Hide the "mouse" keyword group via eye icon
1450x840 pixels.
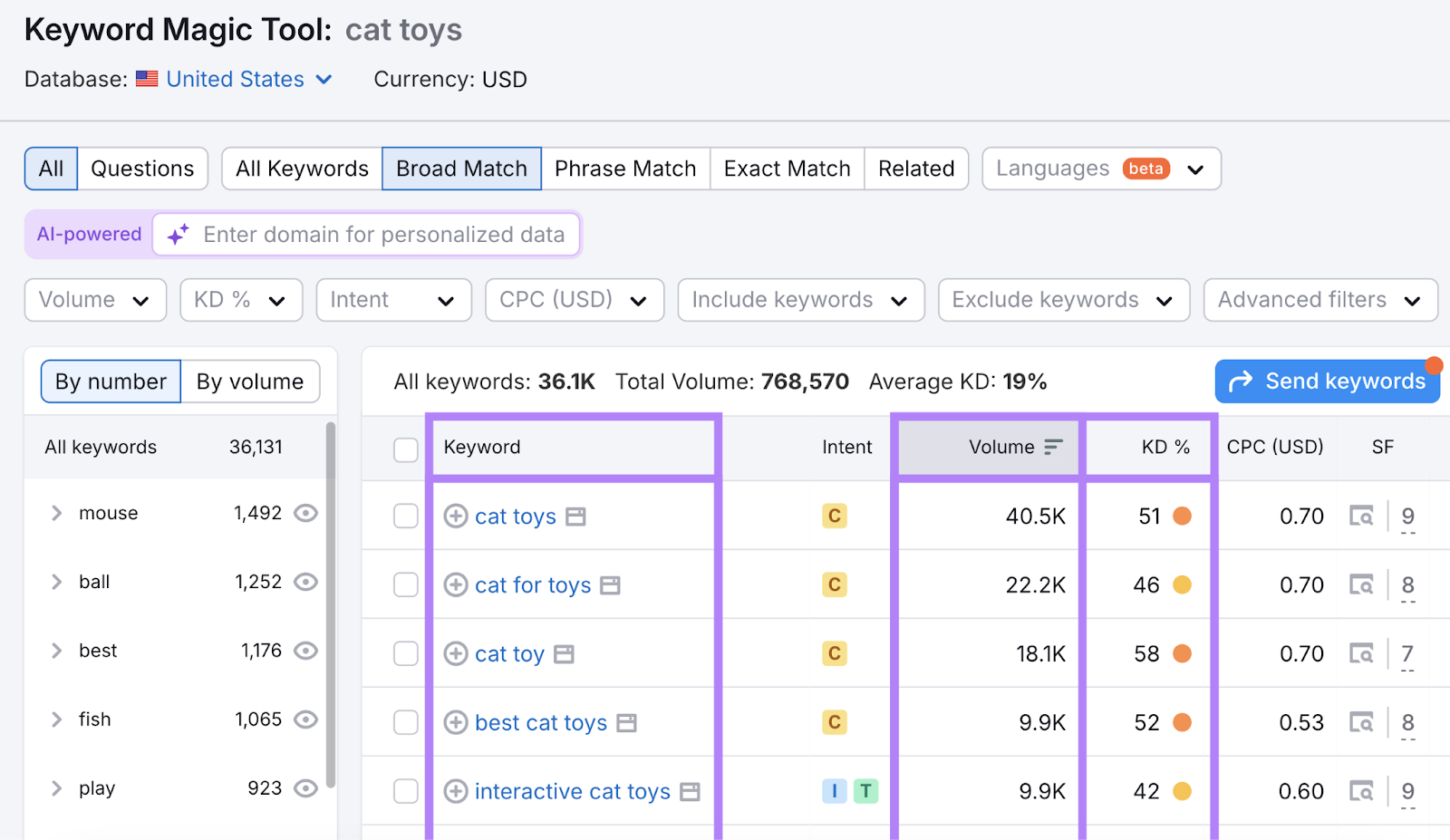point(305,513)
